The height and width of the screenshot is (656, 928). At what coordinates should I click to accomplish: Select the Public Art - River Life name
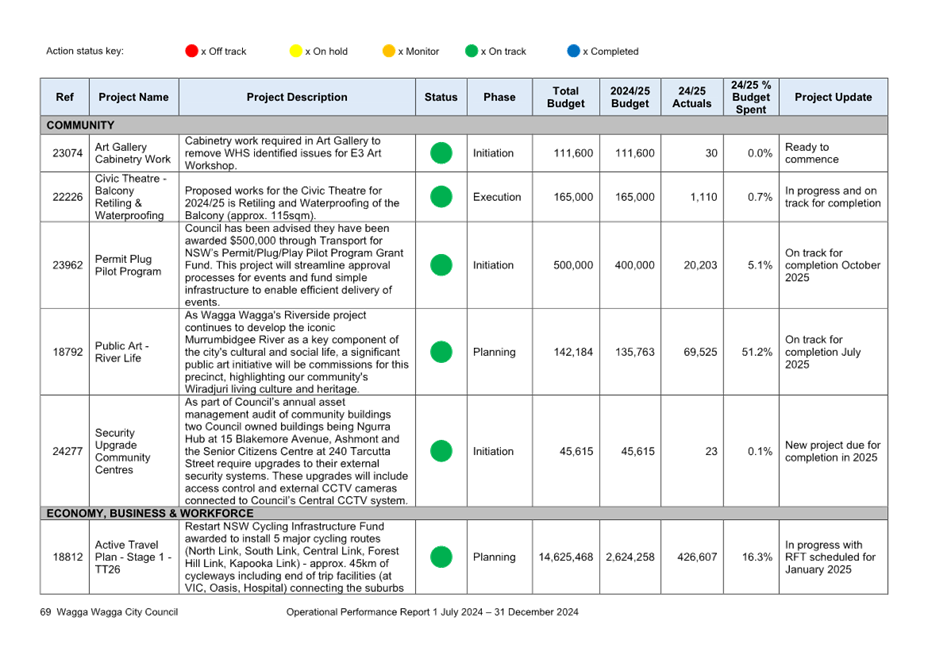coord(122,352)
